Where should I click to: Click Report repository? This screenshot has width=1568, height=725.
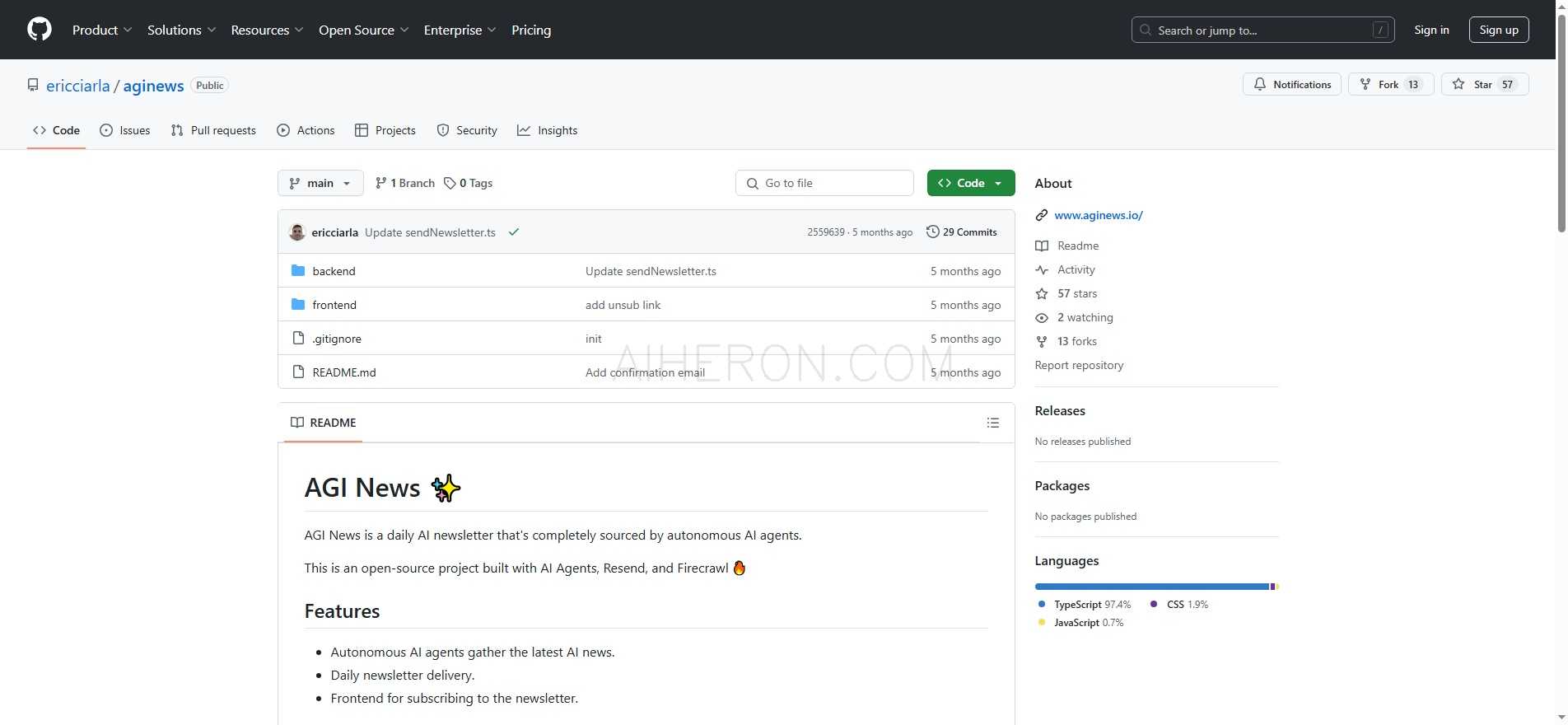(x=1079, y=365)
